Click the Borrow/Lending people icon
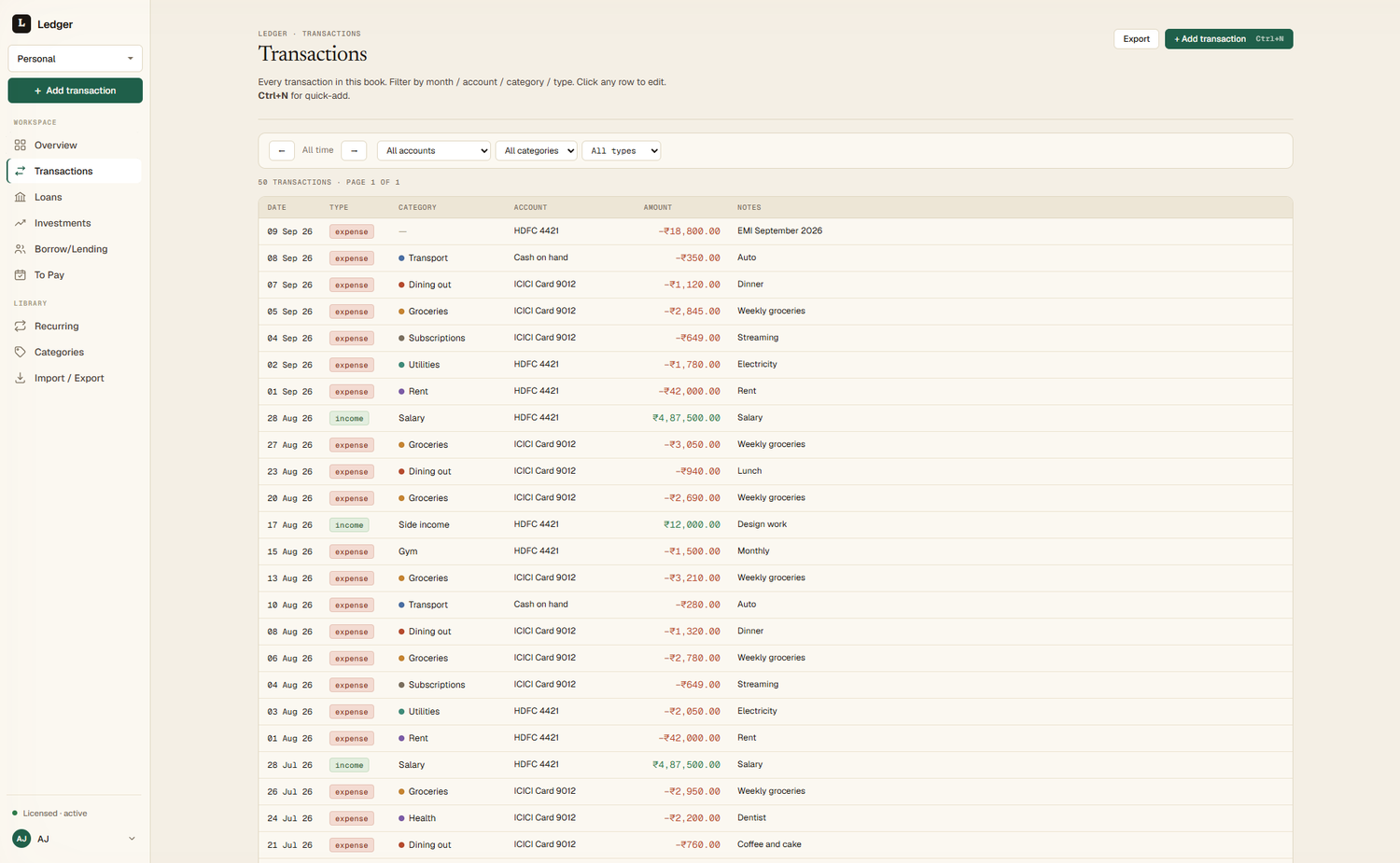The image size is (1400, 863). click(21, 250)
